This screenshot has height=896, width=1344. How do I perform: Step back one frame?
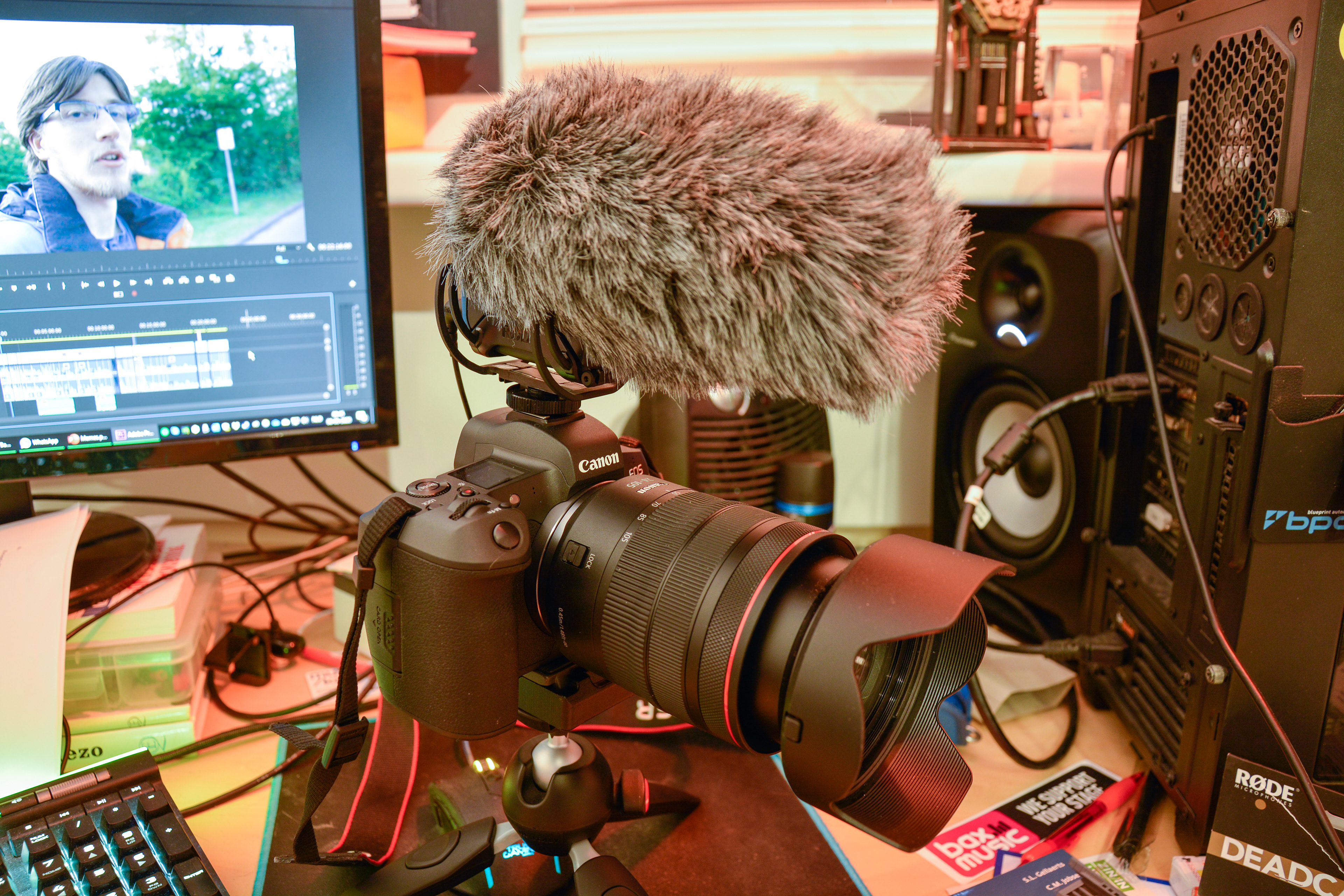[101, 284]
